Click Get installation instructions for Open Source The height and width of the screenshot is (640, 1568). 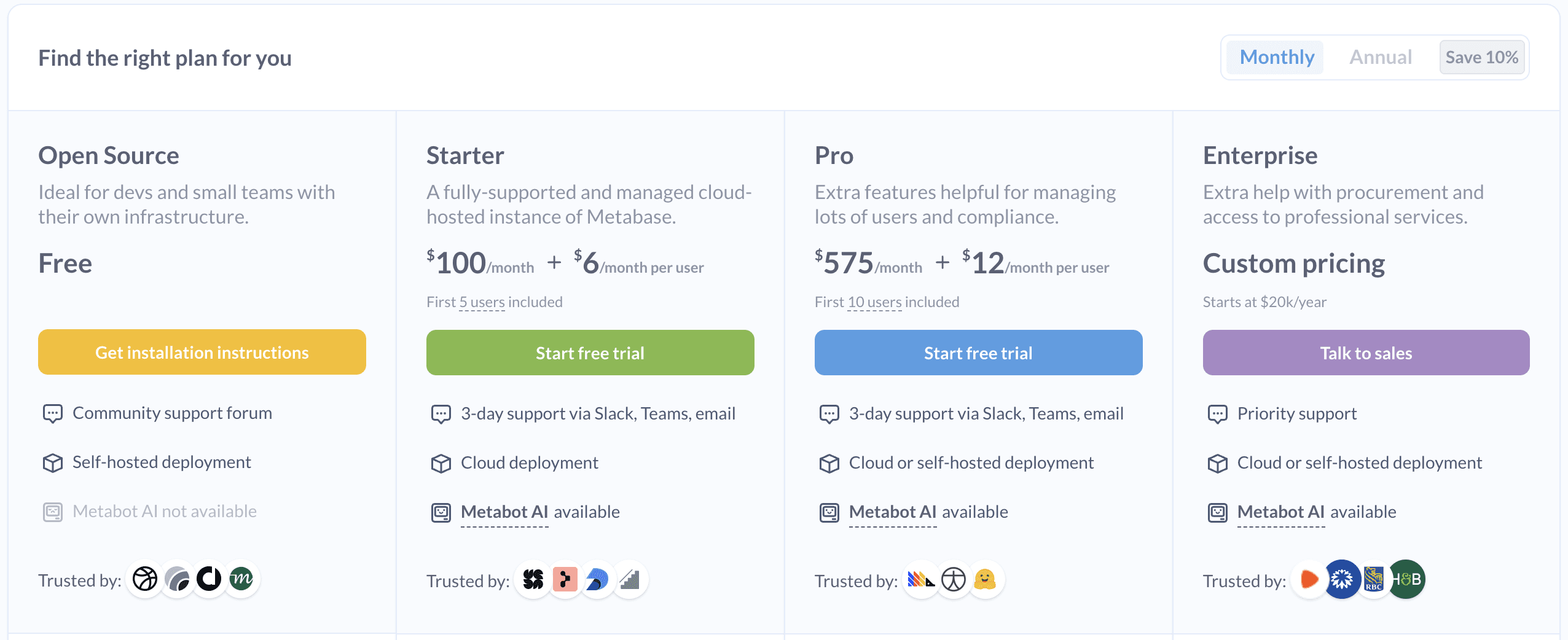[x=202, y=352]
